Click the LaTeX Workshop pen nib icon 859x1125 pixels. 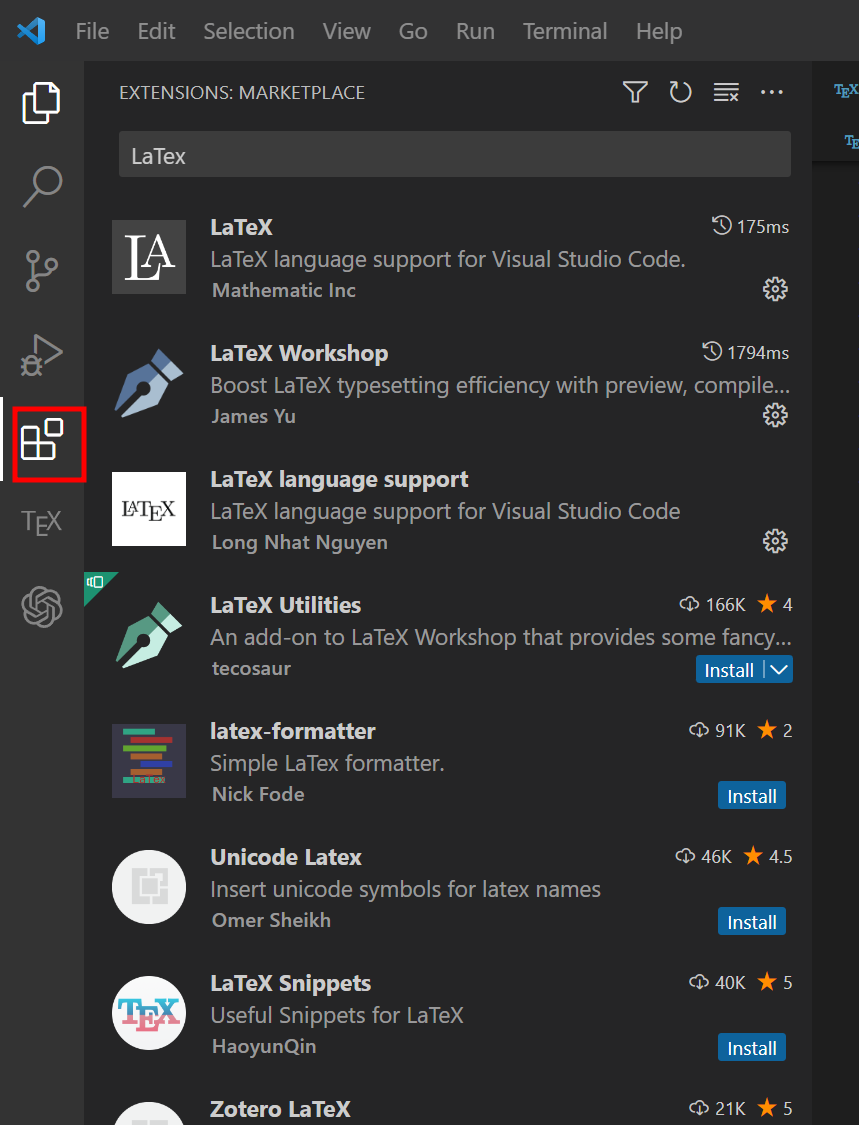[149, 383]
